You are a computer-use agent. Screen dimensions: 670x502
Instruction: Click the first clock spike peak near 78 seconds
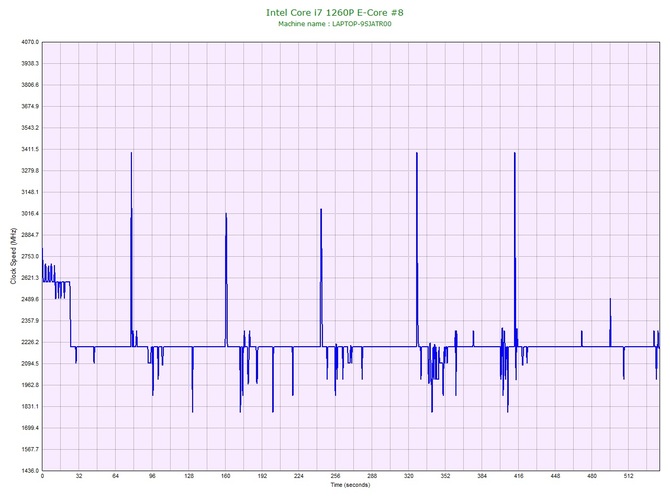coord(132,153)
